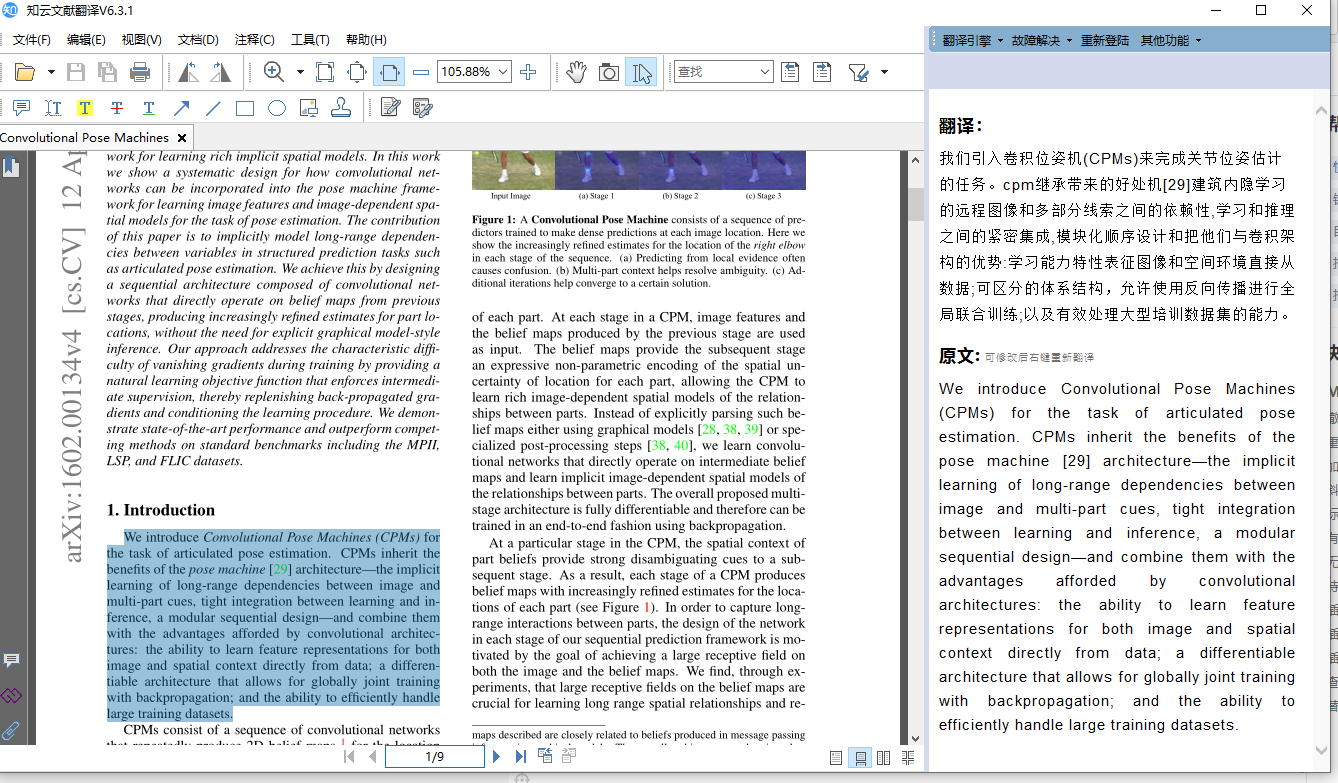Click the funnel search options icon
The height and width of the screenshot is (783, 1338).
click(x=858, y=72)
